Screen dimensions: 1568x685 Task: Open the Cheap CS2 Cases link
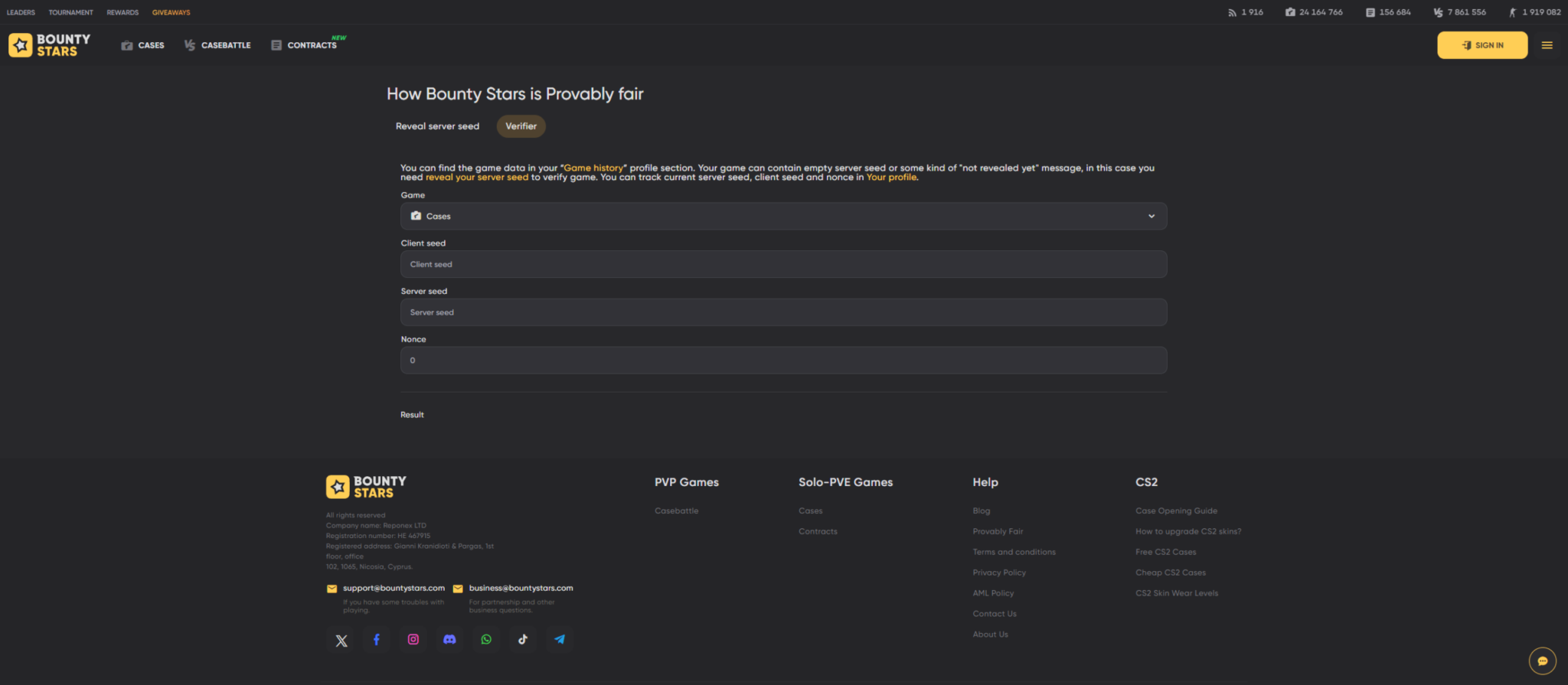point(1171,572)
